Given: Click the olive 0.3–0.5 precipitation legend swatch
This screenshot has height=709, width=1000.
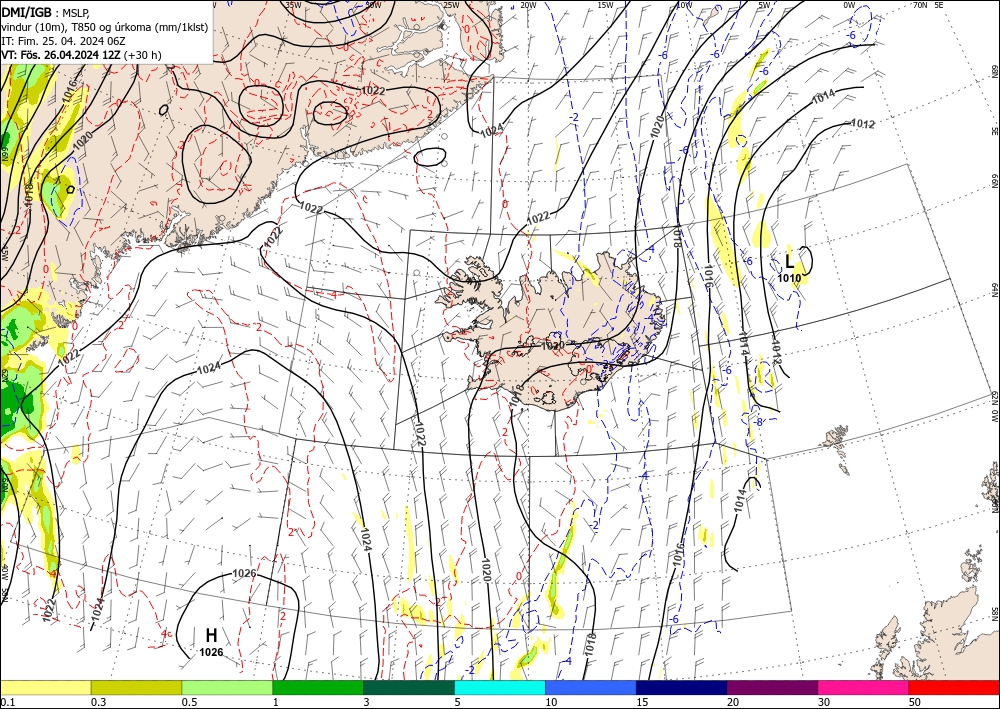Looking at the screenshot, I should pyautogui.click(x=136, y=687).
